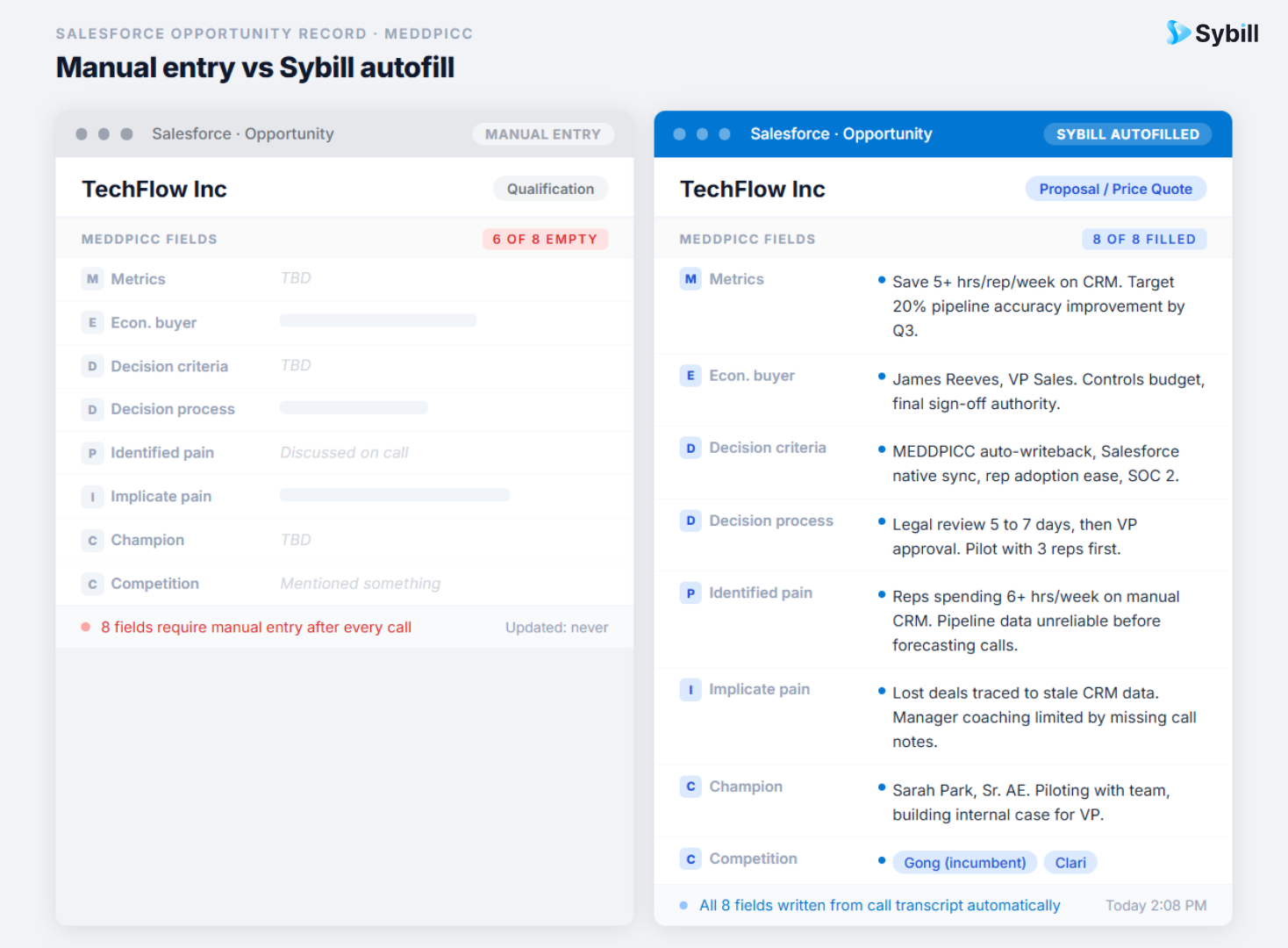Click Decision process label in autofilled panel
1288x948 pixels.
(x=771, y=521)
